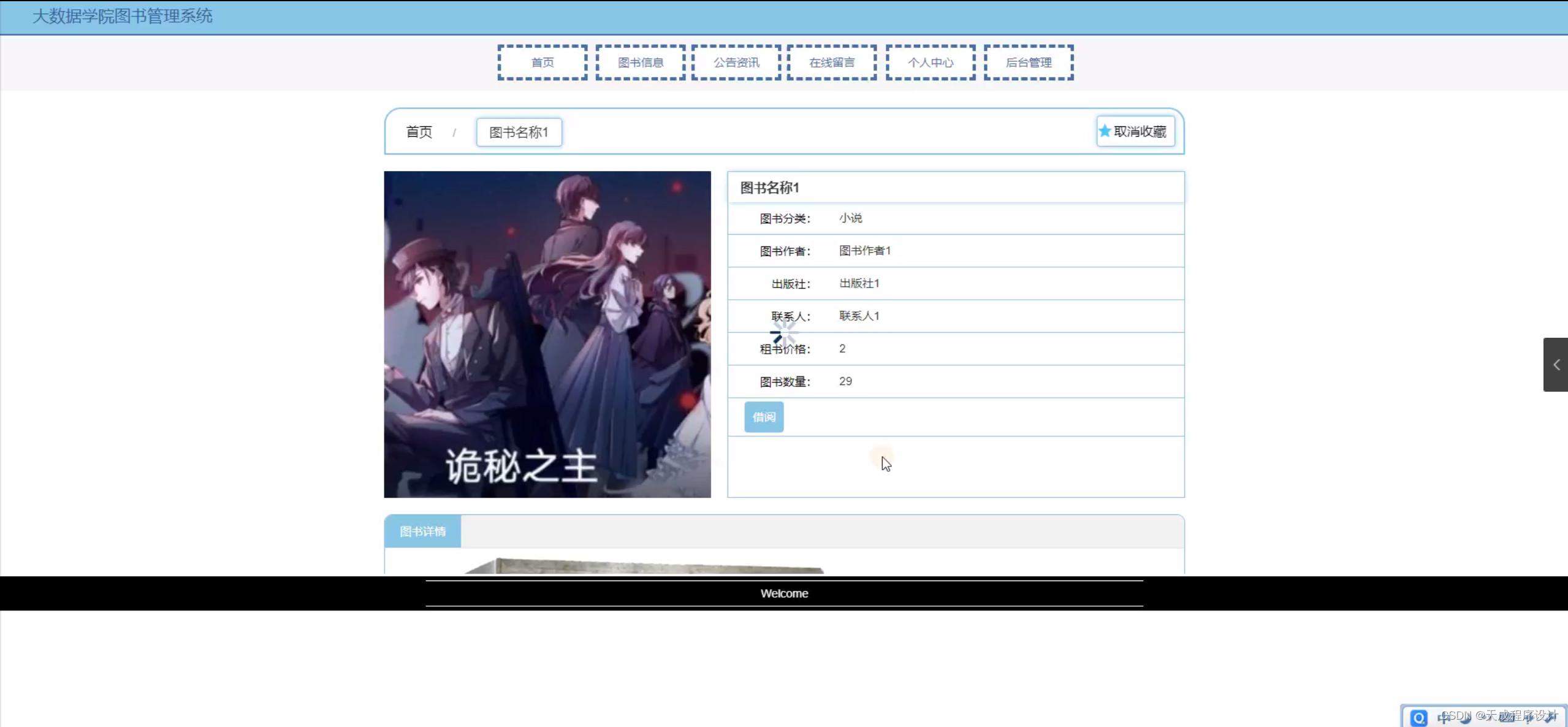Open 个人中心 from the top navigation
This screenshot has height=727, width=1568.
[x=931, y=63]
